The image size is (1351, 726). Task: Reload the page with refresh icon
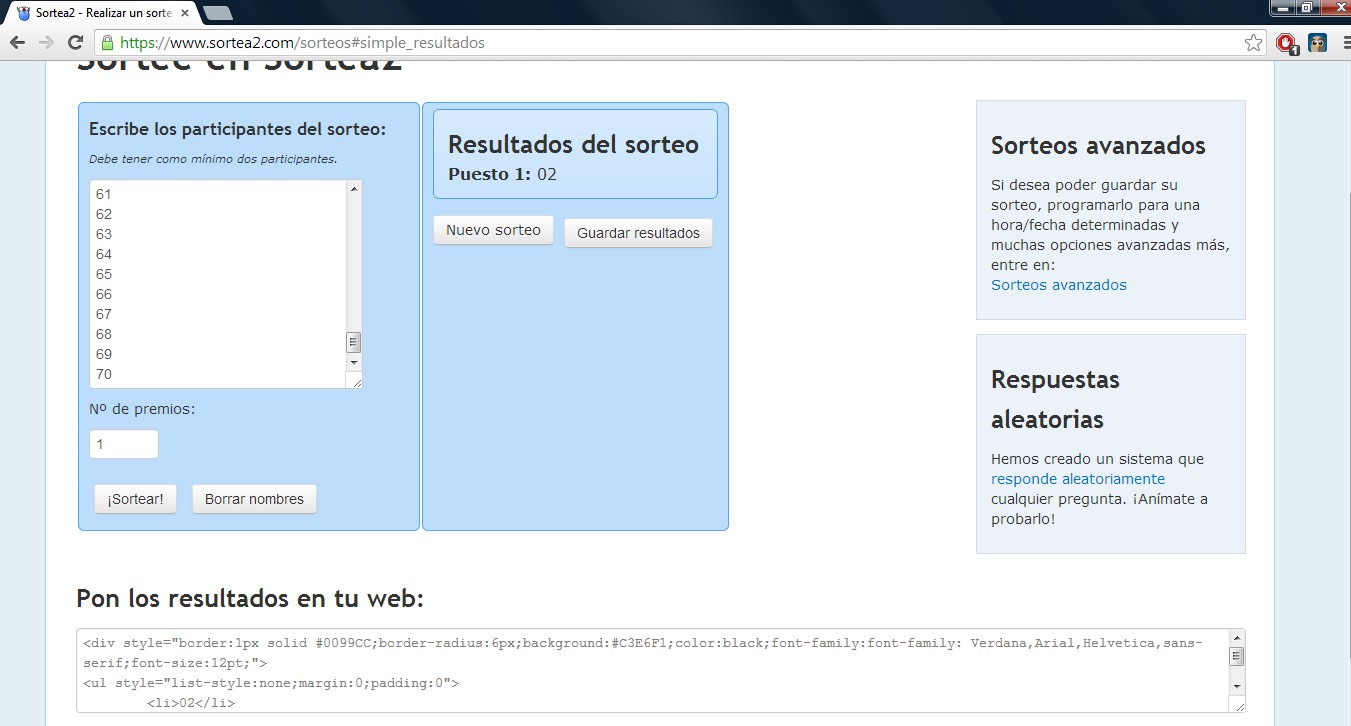click(x=75, y=43)
